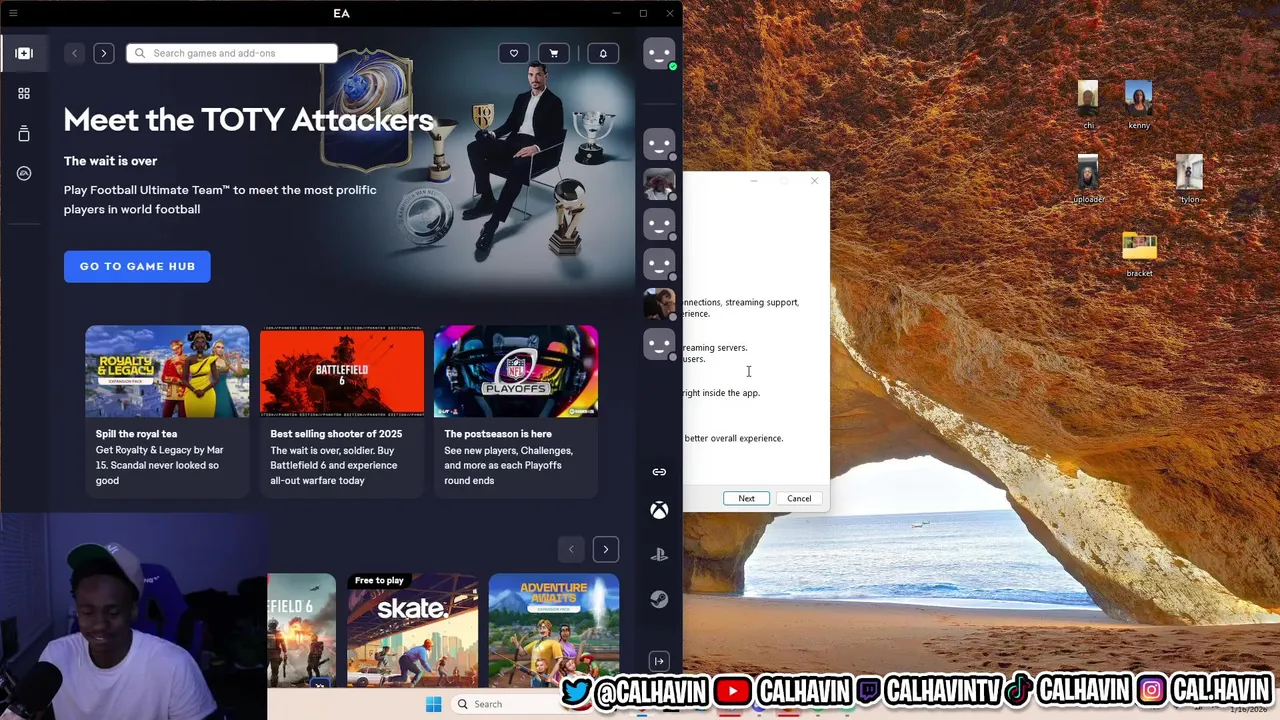Open the wishlist heart icon
The width and height of the screenshot is (1280, 720).
tap(514, 53)
